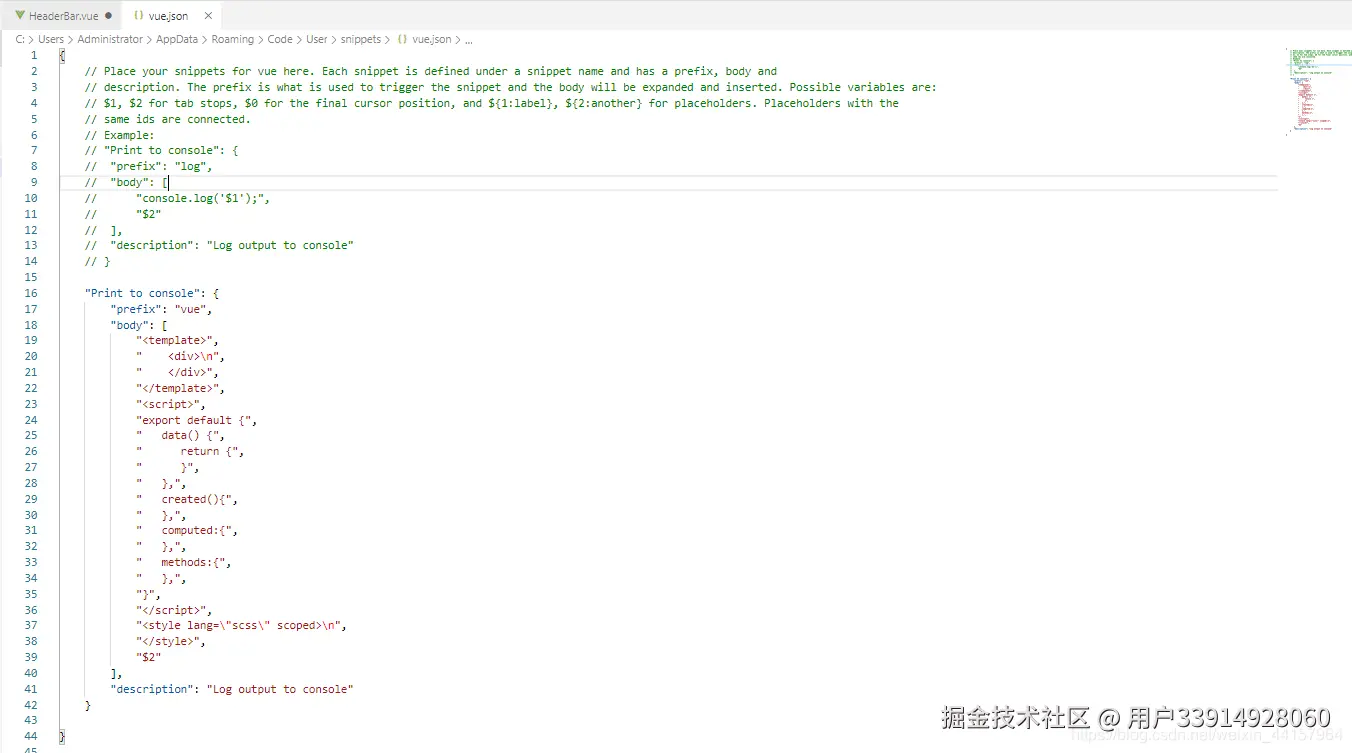Viewport: 1352px width, 753px height.
Task: Click the "created(){" string
Action: click(x=184, y=499)
